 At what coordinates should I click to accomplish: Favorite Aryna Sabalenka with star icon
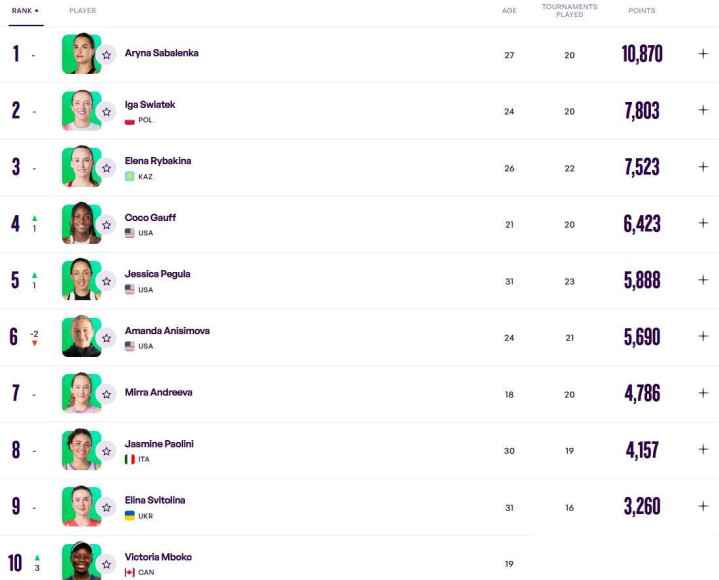(106, 55)
